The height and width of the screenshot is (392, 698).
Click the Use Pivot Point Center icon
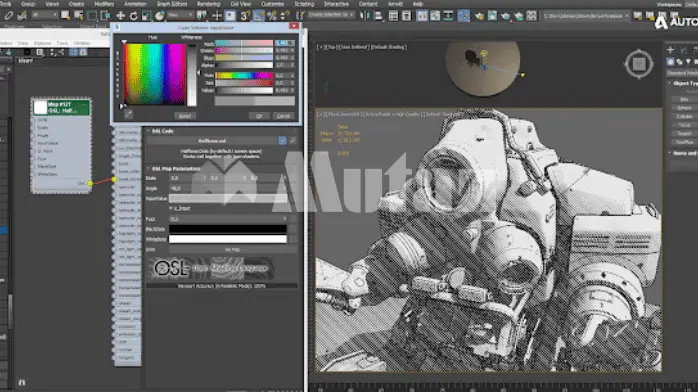point(201,16)
